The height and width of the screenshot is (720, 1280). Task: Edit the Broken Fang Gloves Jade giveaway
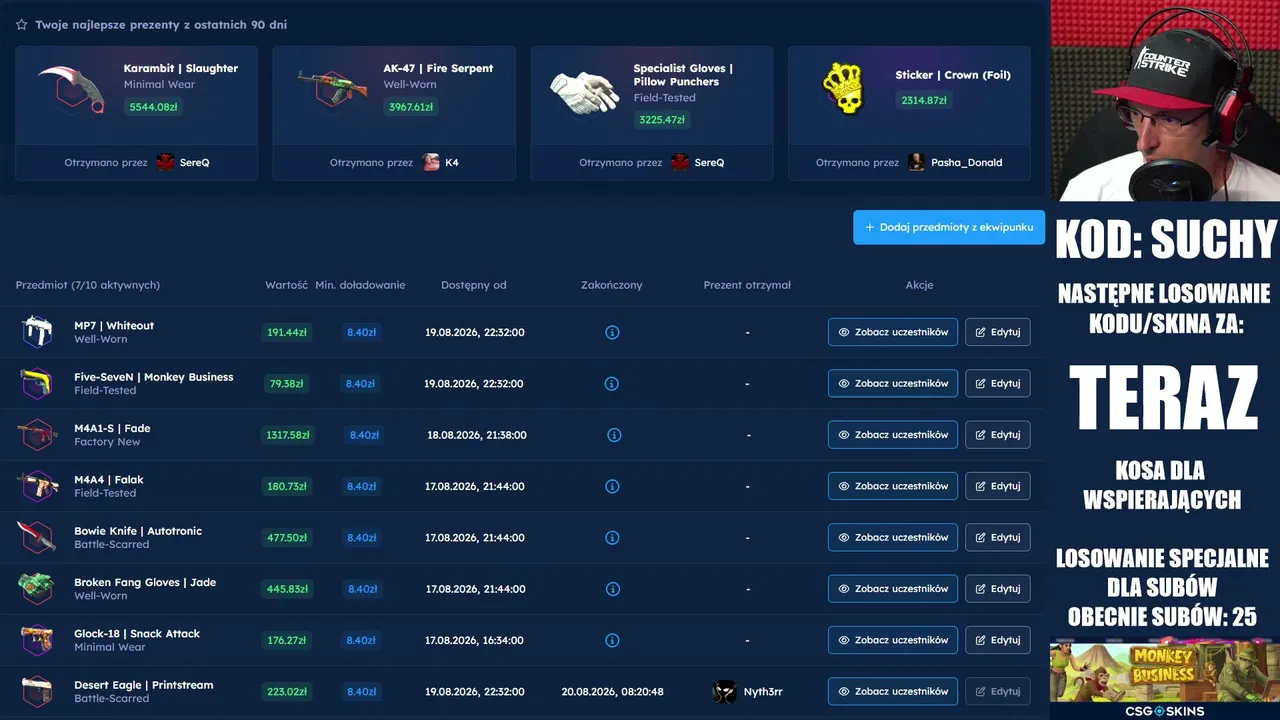(997, 589)
